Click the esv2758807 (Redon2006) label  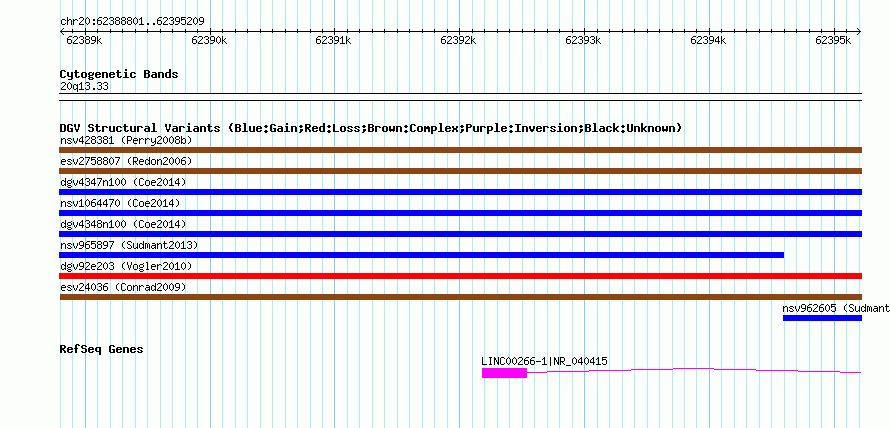tap(126, 161)
